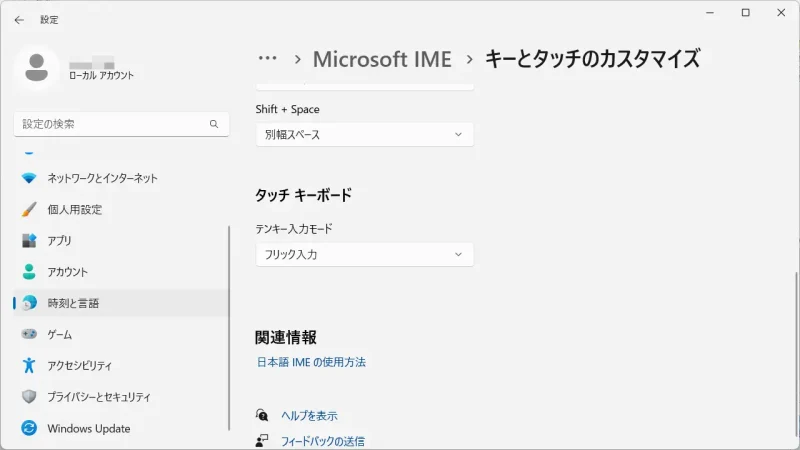The image size is (800, 450).
Task: Open the Shift + Space dropdown
Action: [364, 134]
